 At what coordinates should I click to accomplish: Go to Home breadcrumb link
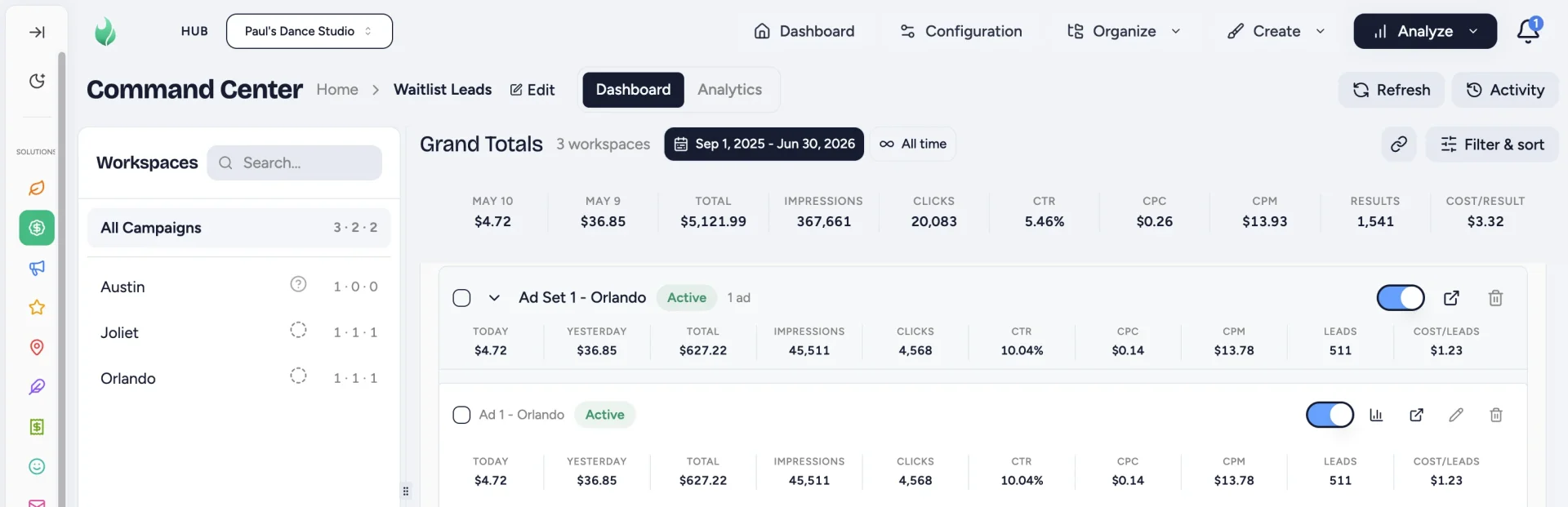tap(337, 90)
